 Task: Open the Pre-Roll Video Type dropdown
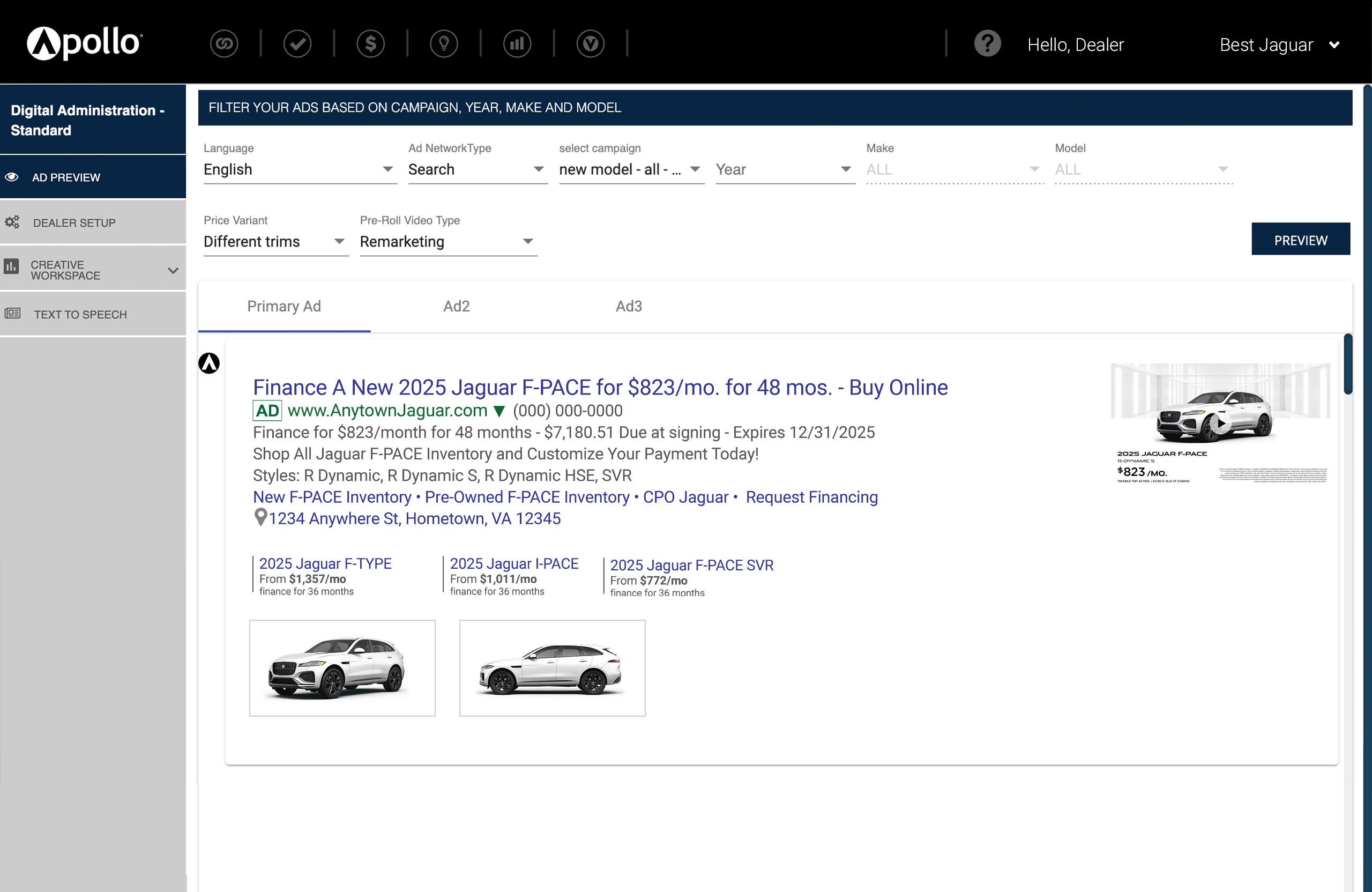449,242
